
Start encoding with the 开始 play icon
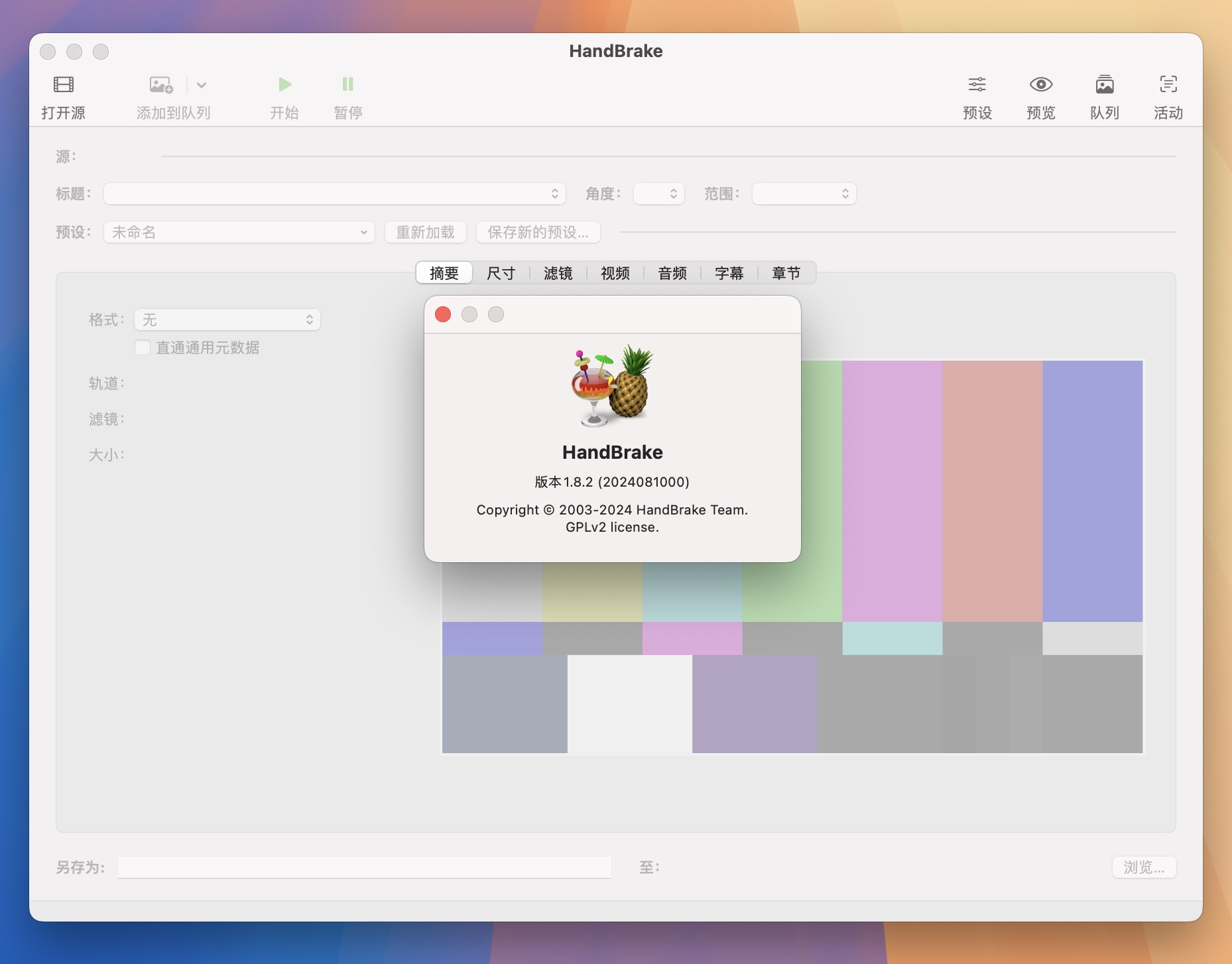tap(284, 85)
